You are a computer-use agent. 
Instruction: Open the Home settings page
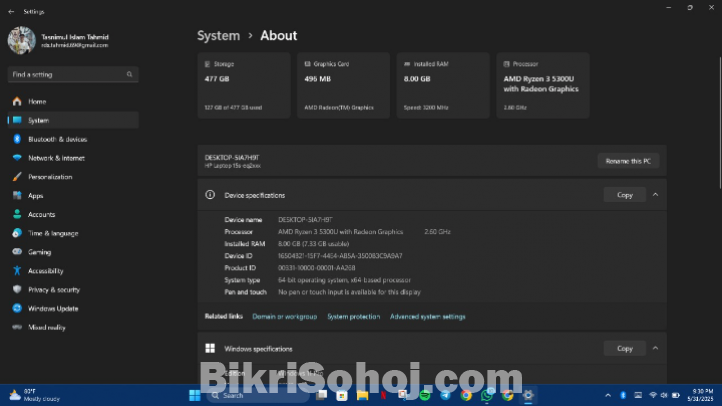73,101
